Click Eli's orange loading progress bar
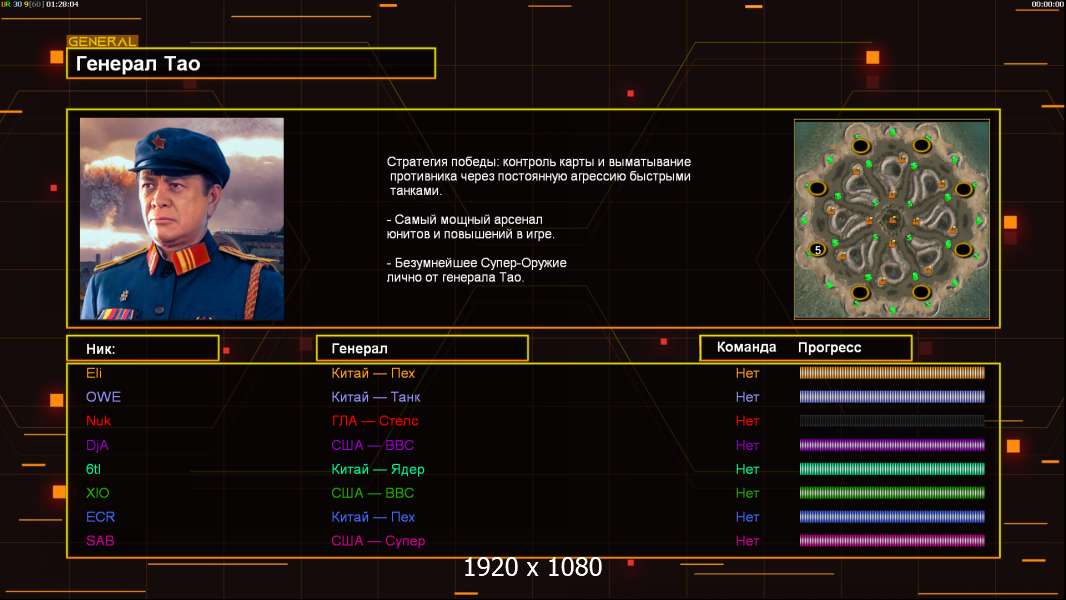 pos(892,372)
